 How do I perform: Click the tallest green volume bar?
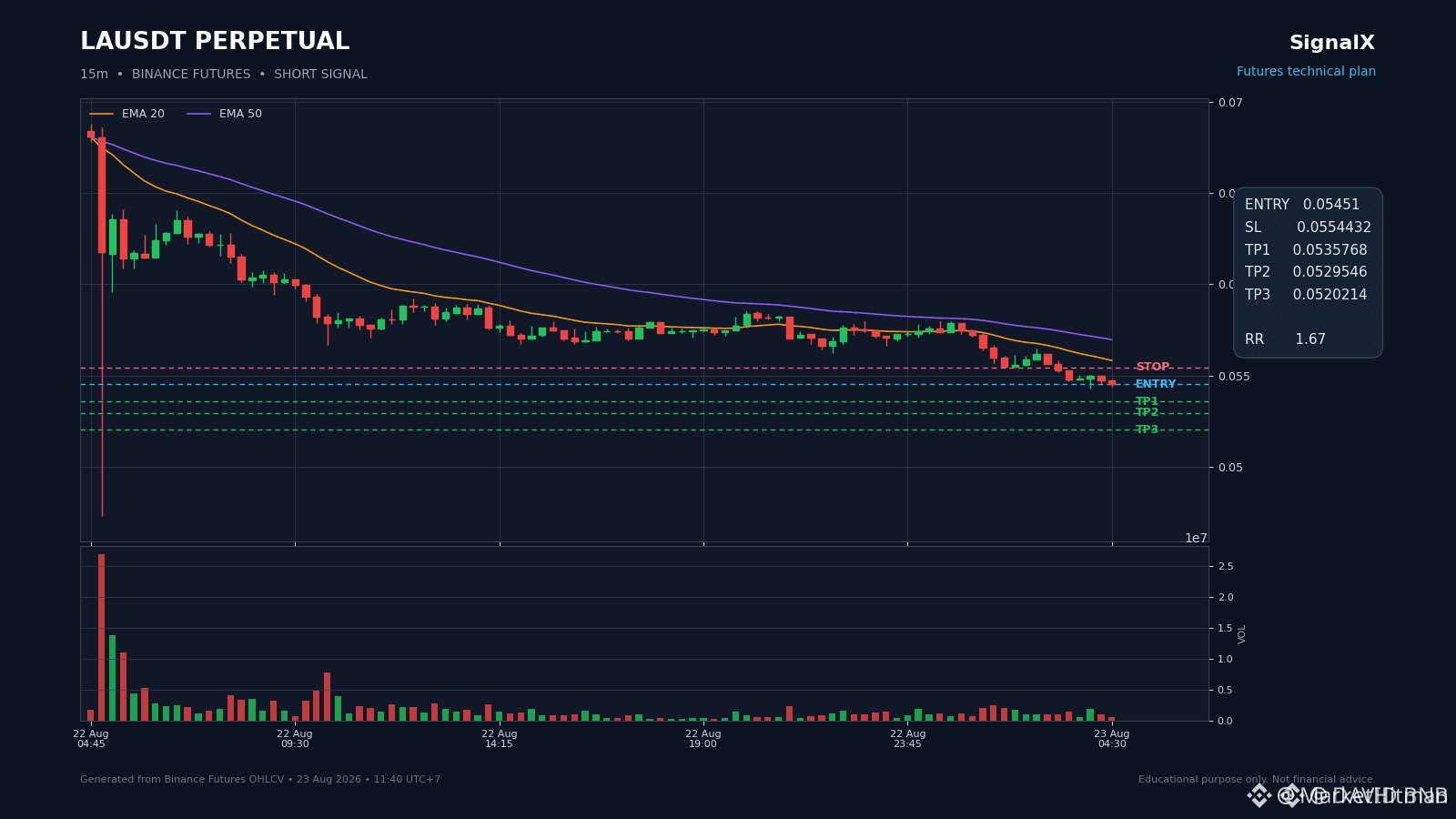(113, 678)
